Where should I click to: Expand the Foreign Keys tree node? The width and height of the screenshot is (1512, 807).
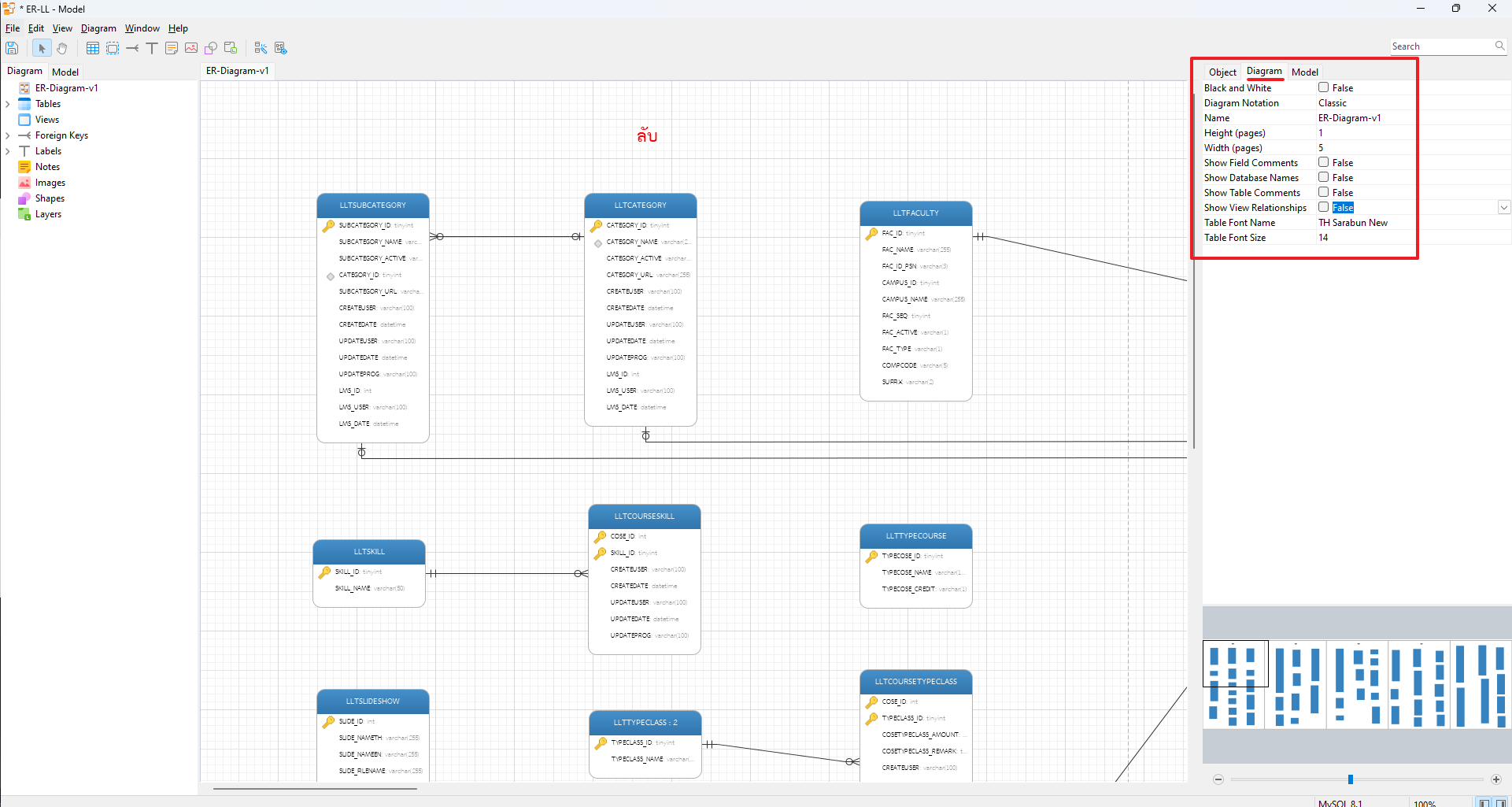[8, 135]
